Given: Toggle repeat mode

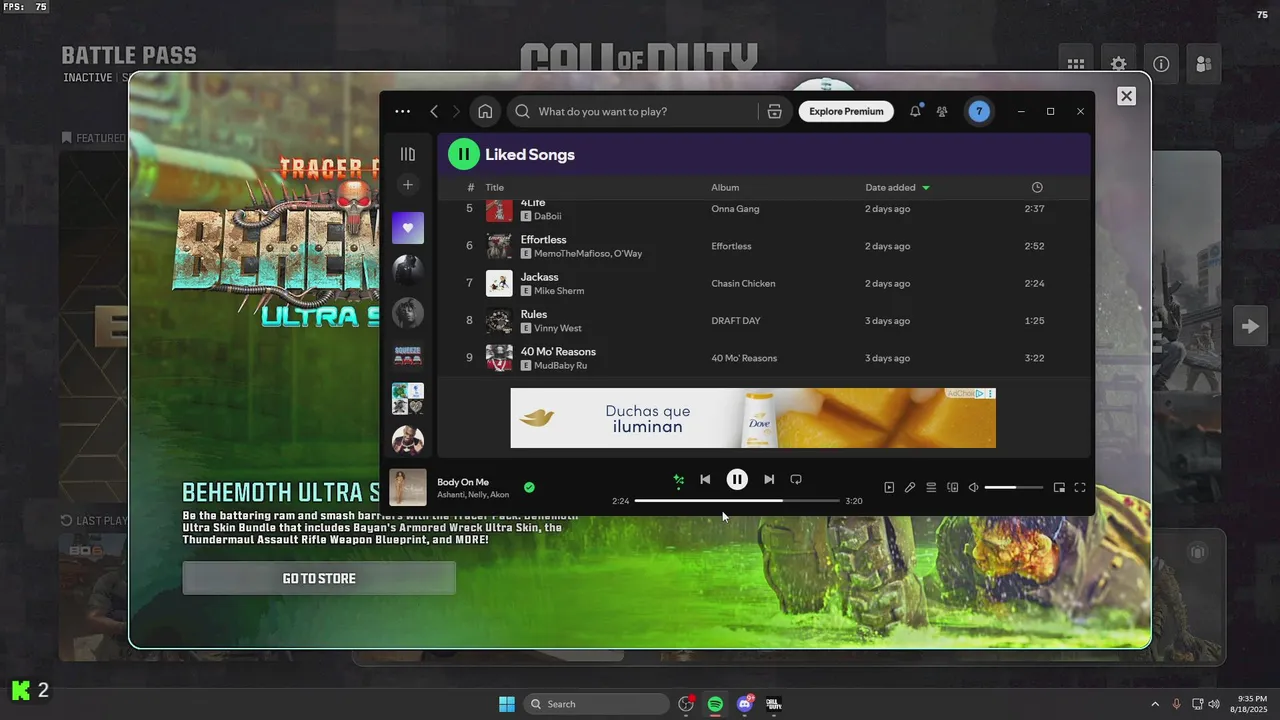Looking at the screenshot, I should 796,480.
